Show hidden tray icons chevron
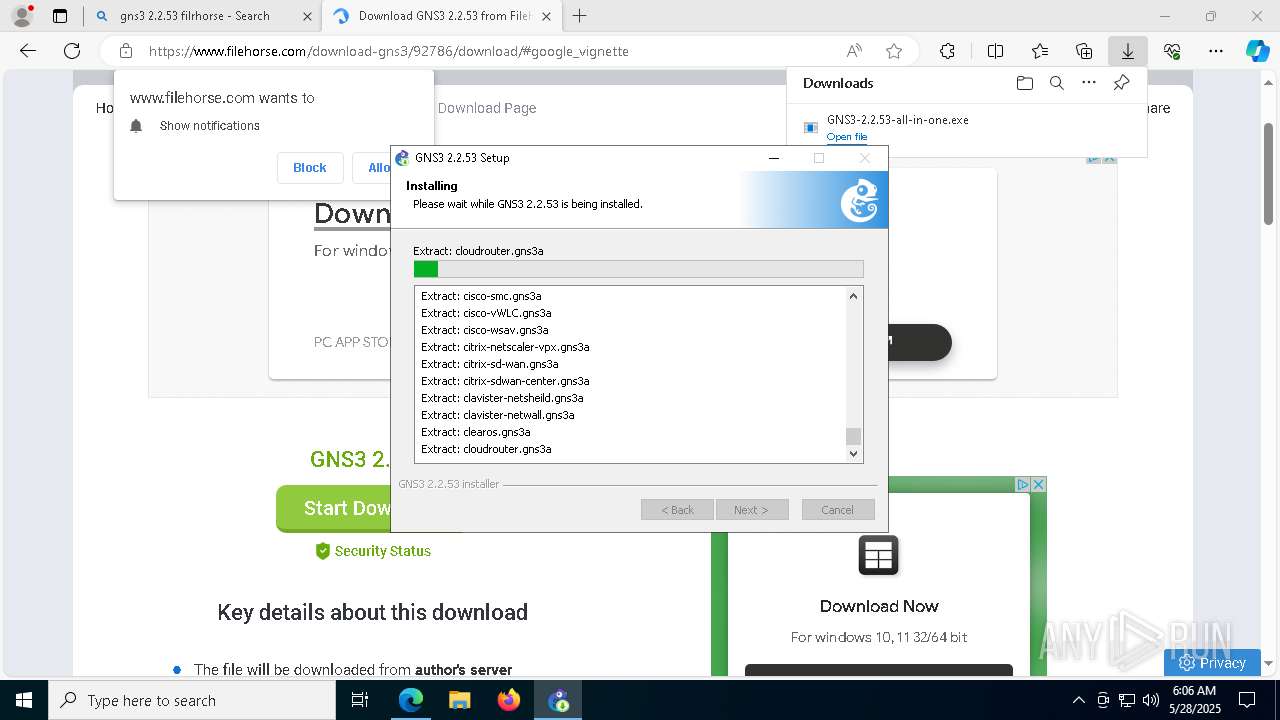Screen dimensions: 1280x720 pyautogui.click(x=1078, y=700)
